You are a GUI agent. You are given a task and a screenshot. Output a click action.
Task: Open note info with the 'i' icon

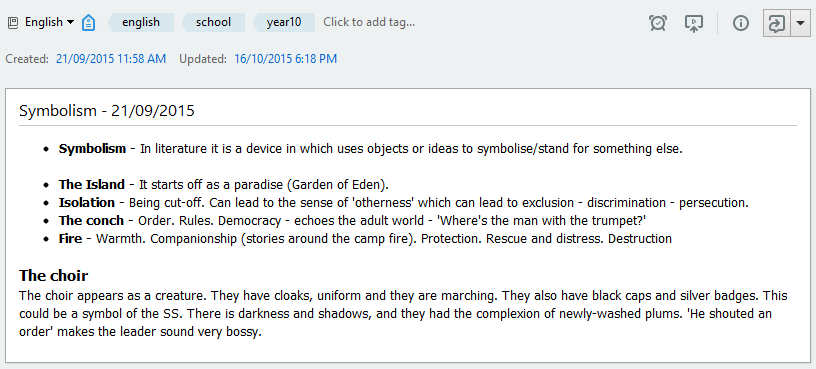pyautogui.click(x=741, y=23)
